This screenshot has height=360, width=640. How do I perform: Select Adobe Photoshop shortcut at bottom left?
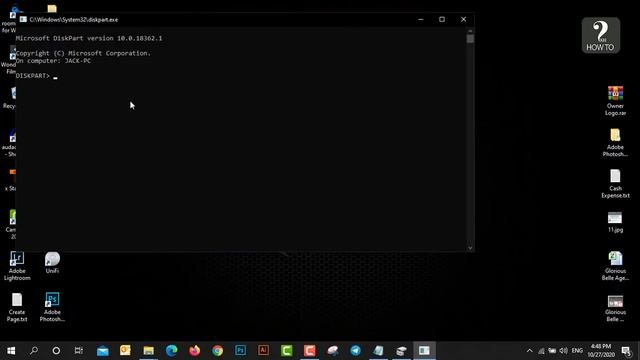point(52,307)
